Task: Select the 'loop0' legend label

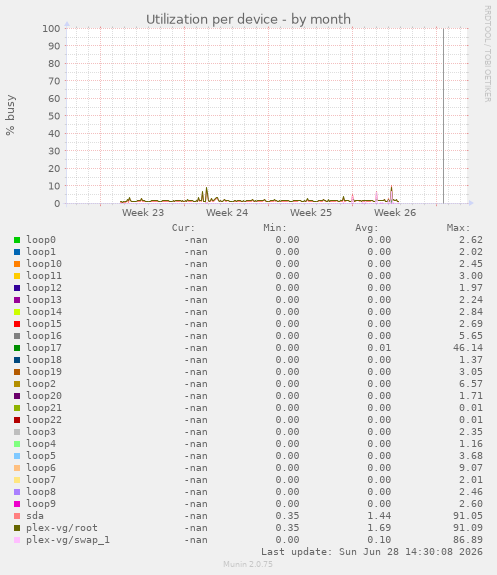Action: (x=41, y=240)
